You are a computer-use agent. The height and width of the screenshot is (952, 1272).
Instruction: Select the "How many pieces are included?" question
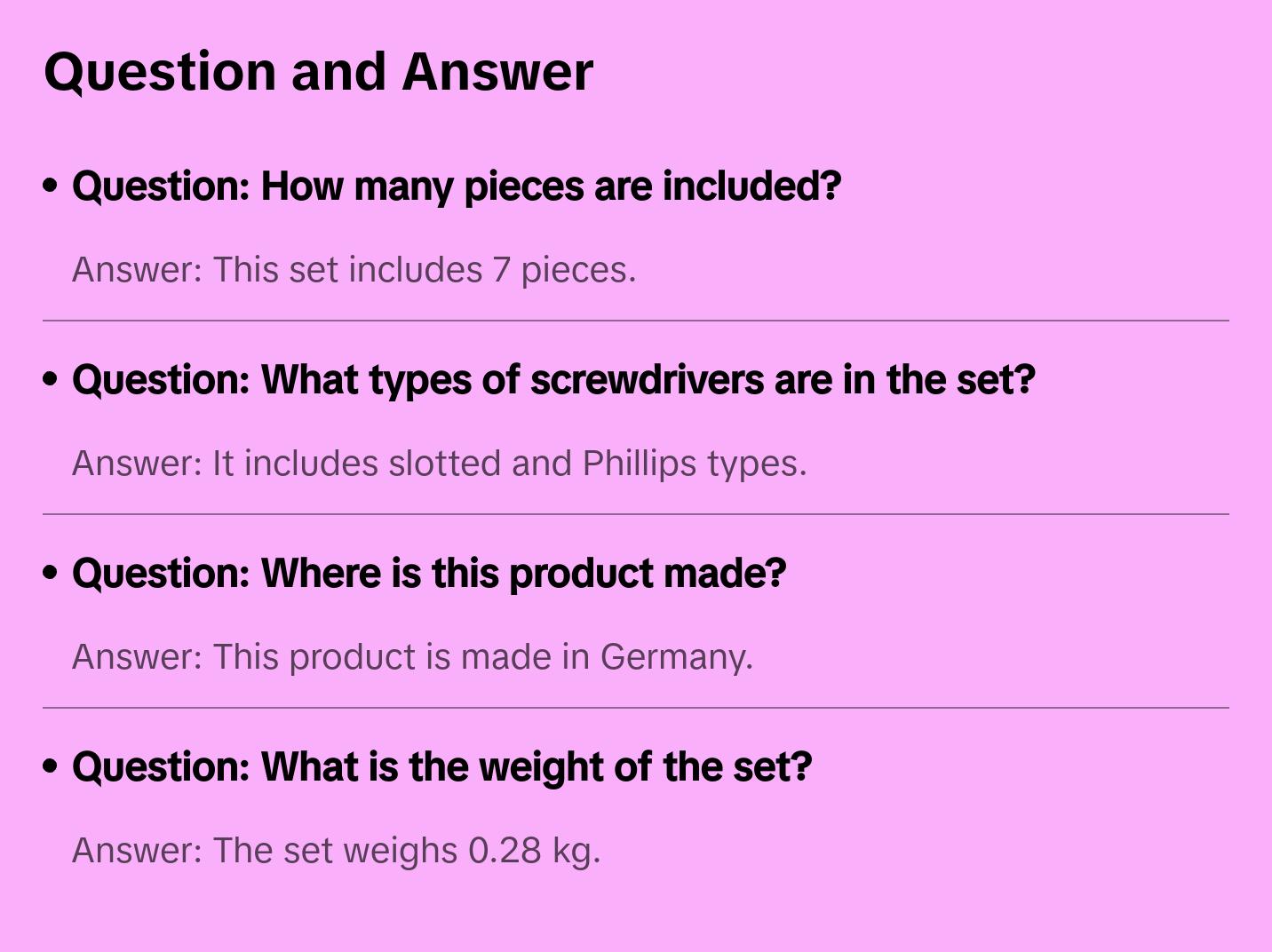pyautogui.click(x=457, y=186)
